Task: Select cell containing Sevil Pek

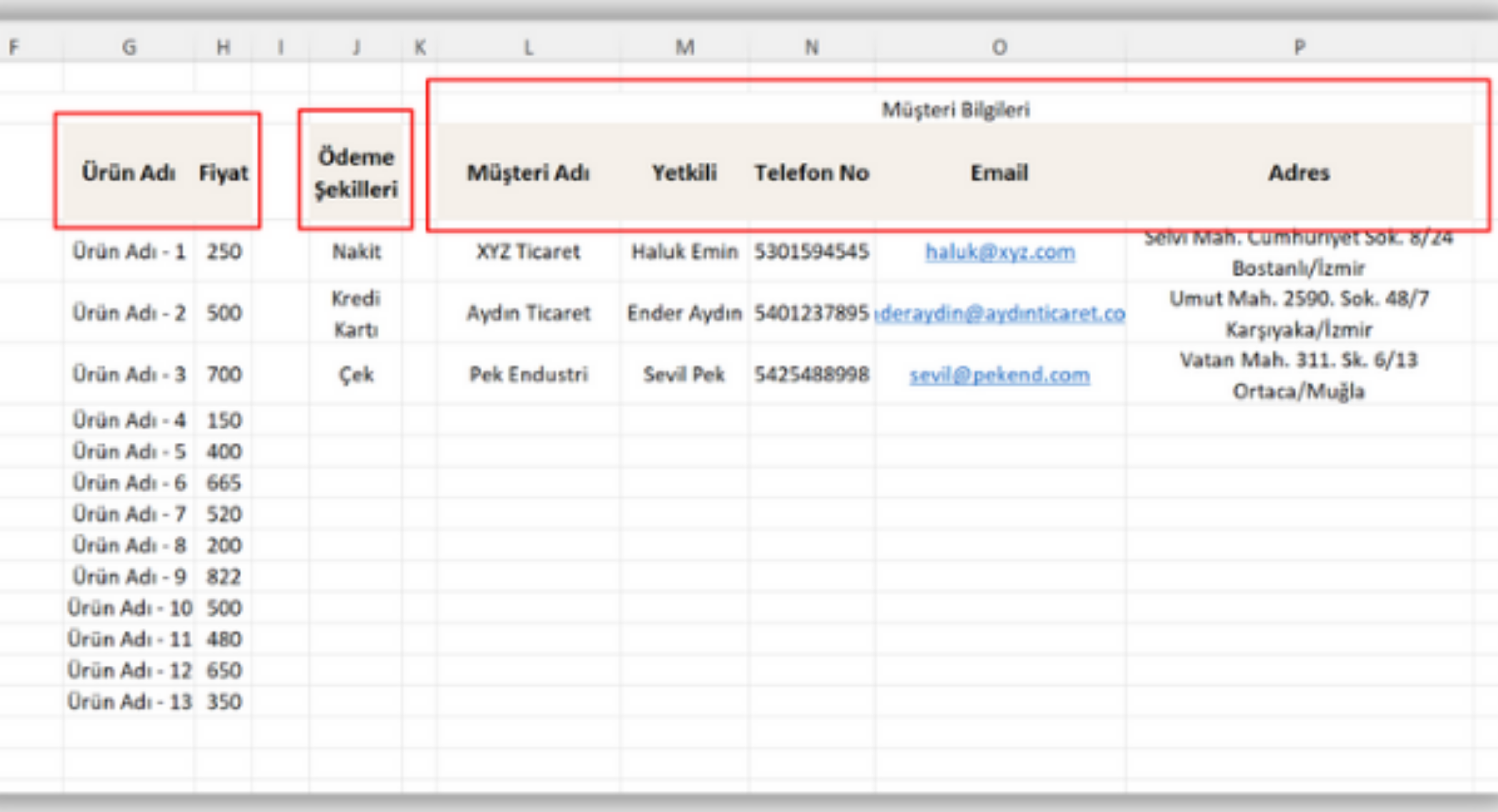Action: coord(684,374)
